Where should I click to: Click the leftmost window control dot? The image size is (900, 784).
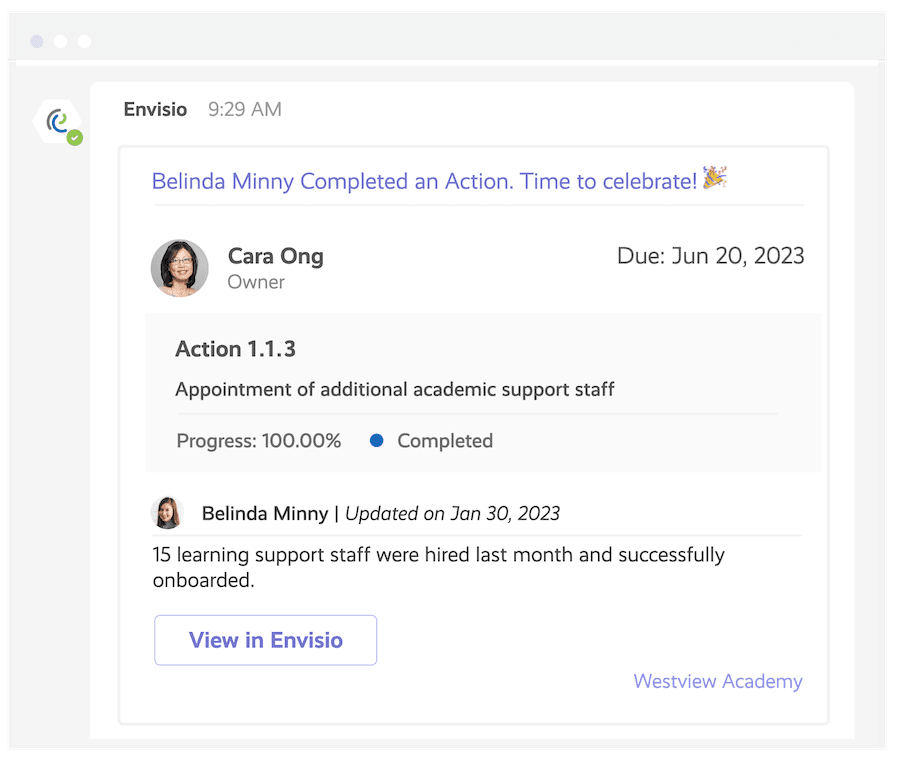pos(36,41)
